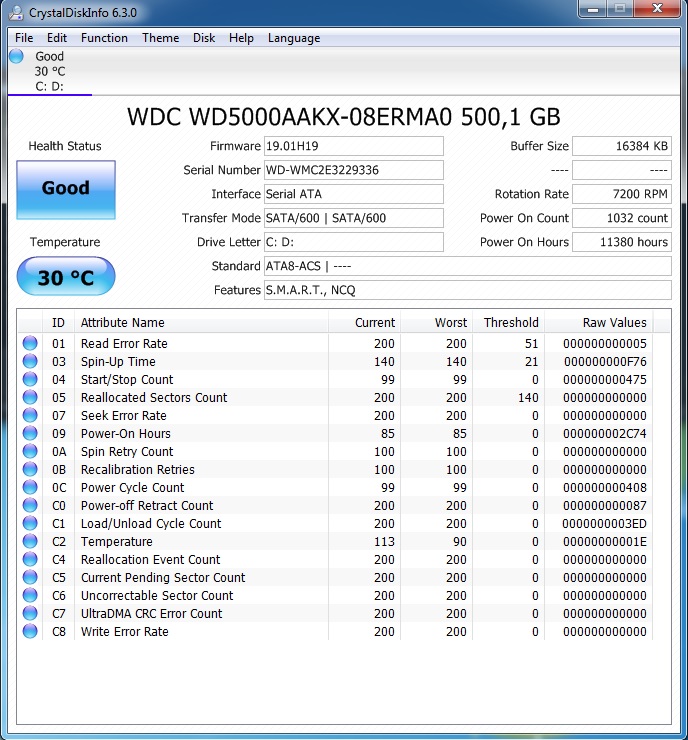Image resolution: width=688 pixels, height=740 pixels.
Task: Click the ID column header
Action: 58,322
